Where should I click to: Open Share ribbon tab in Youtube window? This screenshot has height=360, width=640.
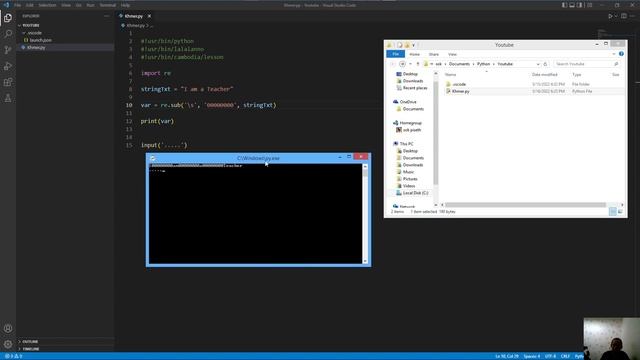click(434, 54)
